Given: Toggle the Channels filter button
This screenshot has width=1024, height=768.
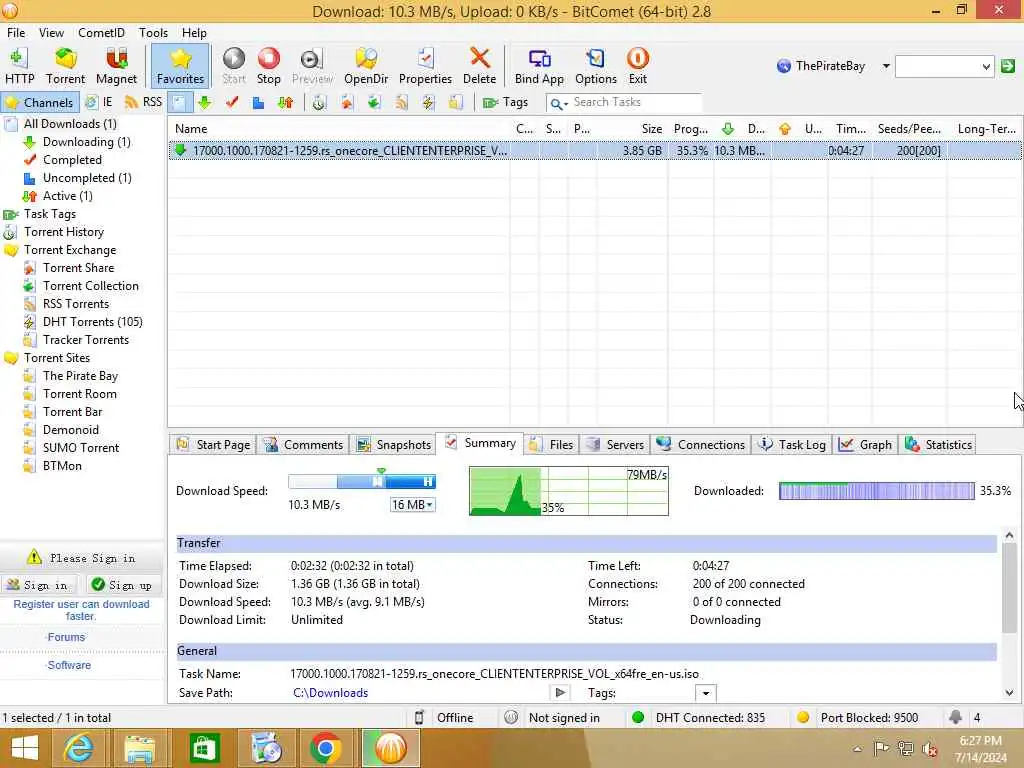Looking at the screenshot, I should point(40,103).
